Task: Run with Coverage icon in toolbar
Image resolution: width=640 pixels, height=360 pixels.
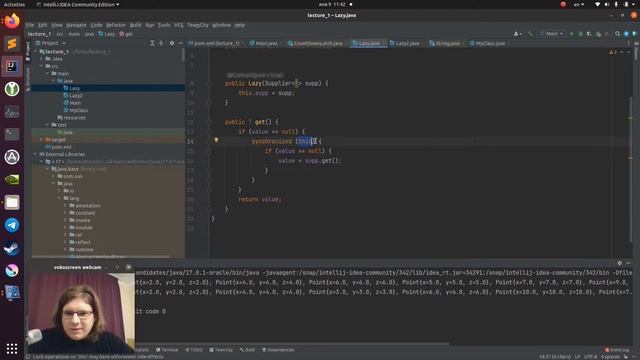Action: 589,34
